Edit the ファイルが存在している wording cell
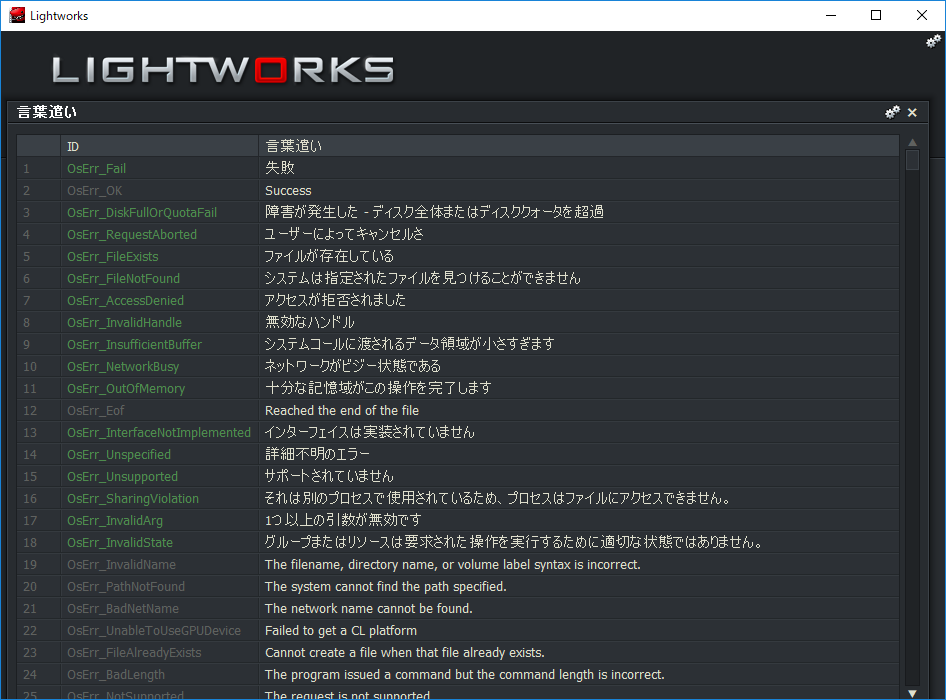Image resolution: width=946 pixels, height=700 pixels. (579, 256)
